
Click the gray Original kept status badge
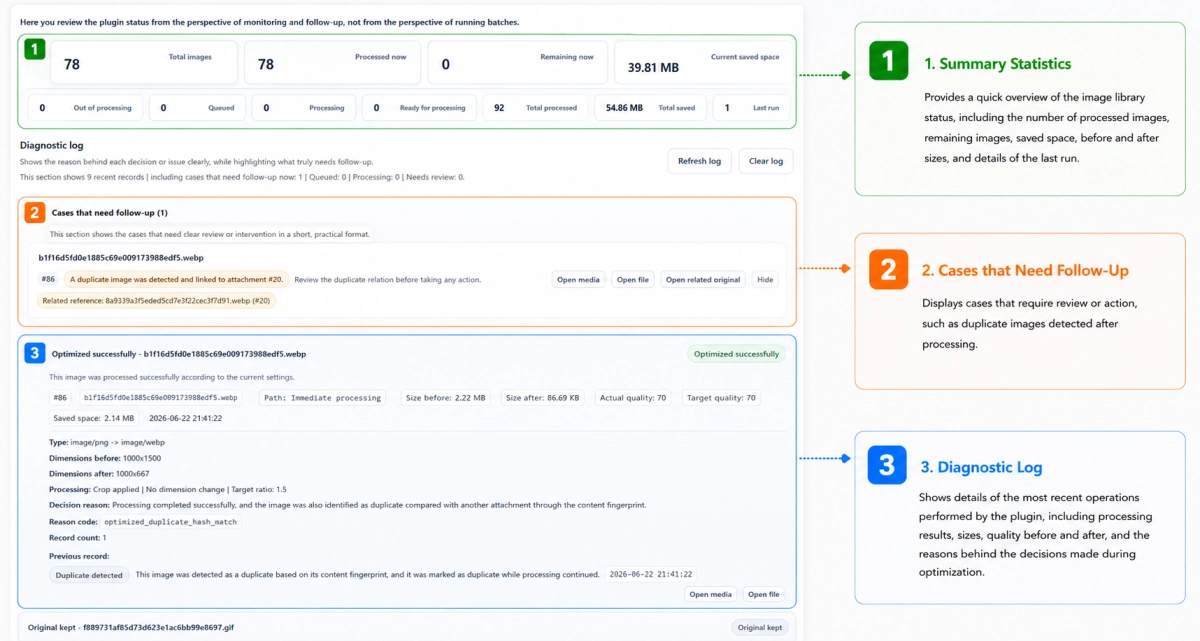coord(759,628)
